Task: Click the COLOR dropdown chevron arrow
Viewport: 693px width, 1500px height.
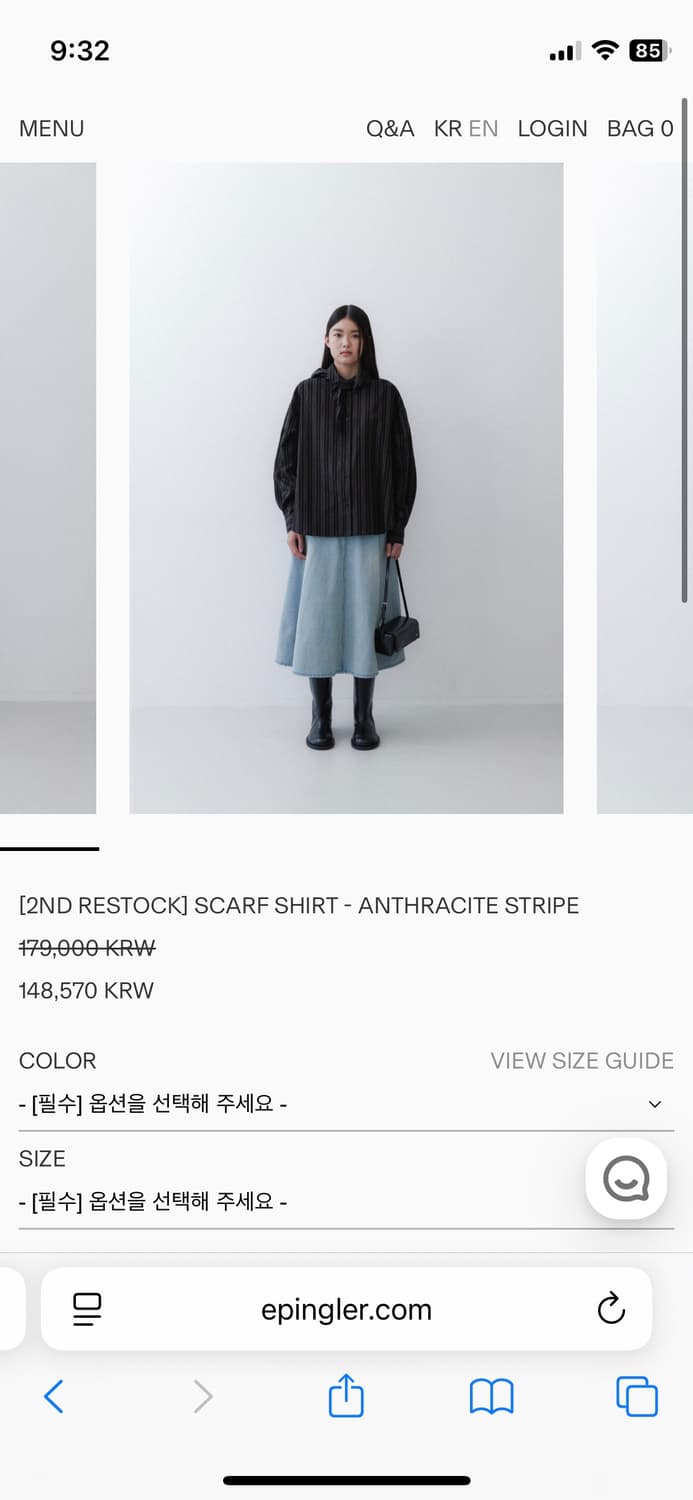Action: tap(655, 1104)
